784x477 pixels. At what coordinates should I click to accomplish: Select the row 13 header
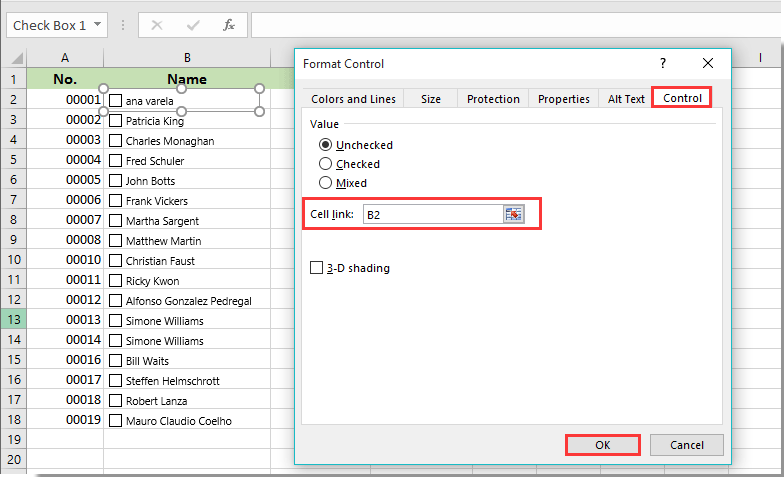coord(13,320)
